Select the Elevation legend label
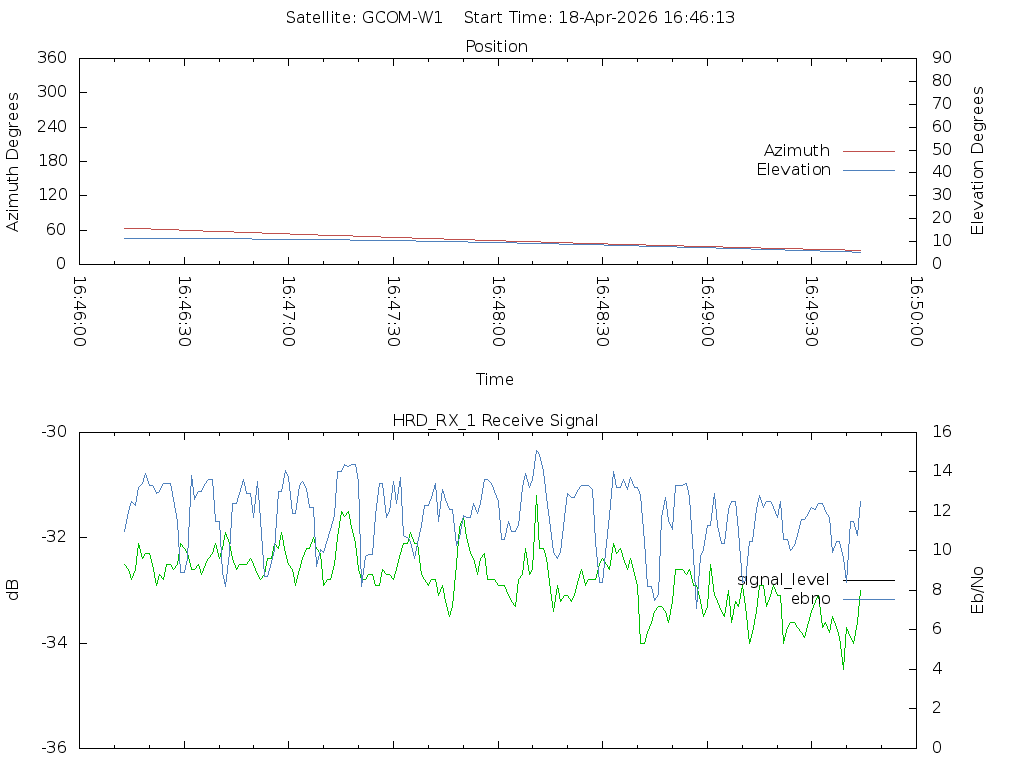Viewport: 1024px width, 768px height. (x=793, y=170)
